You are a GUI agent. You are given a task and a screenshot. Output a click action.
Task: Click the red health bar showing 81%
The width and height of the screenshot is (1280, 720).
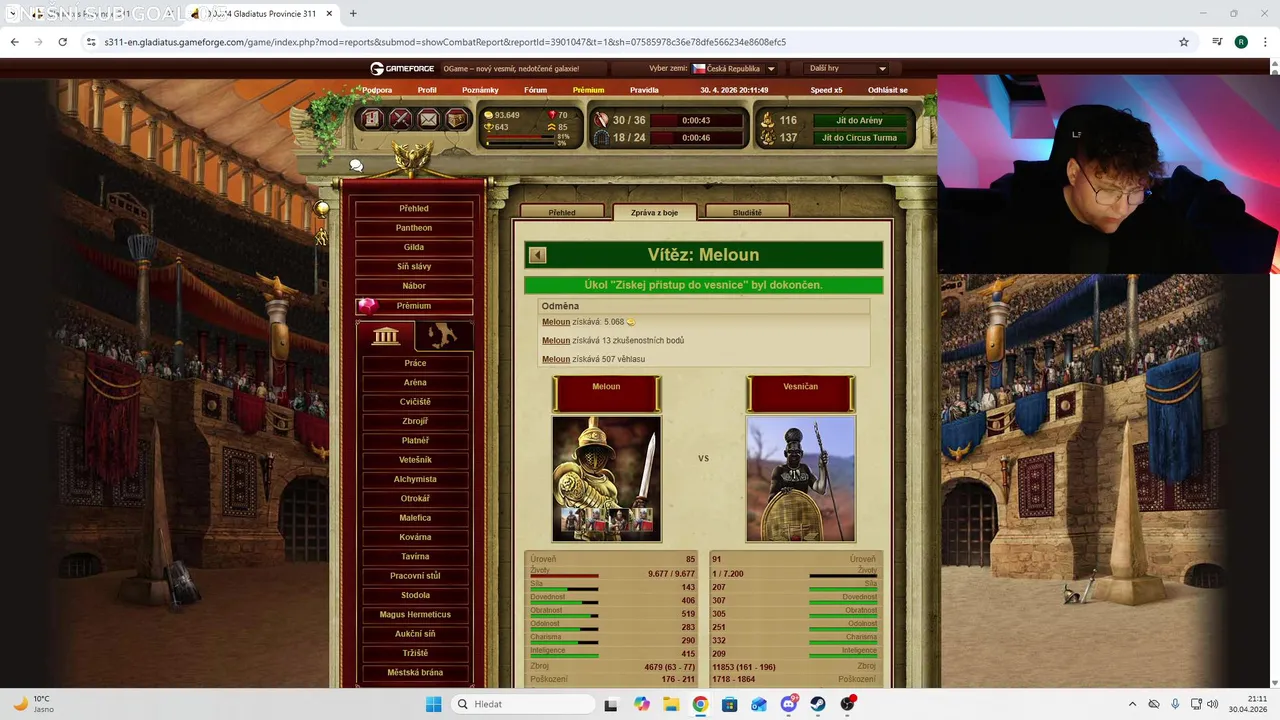519,137
